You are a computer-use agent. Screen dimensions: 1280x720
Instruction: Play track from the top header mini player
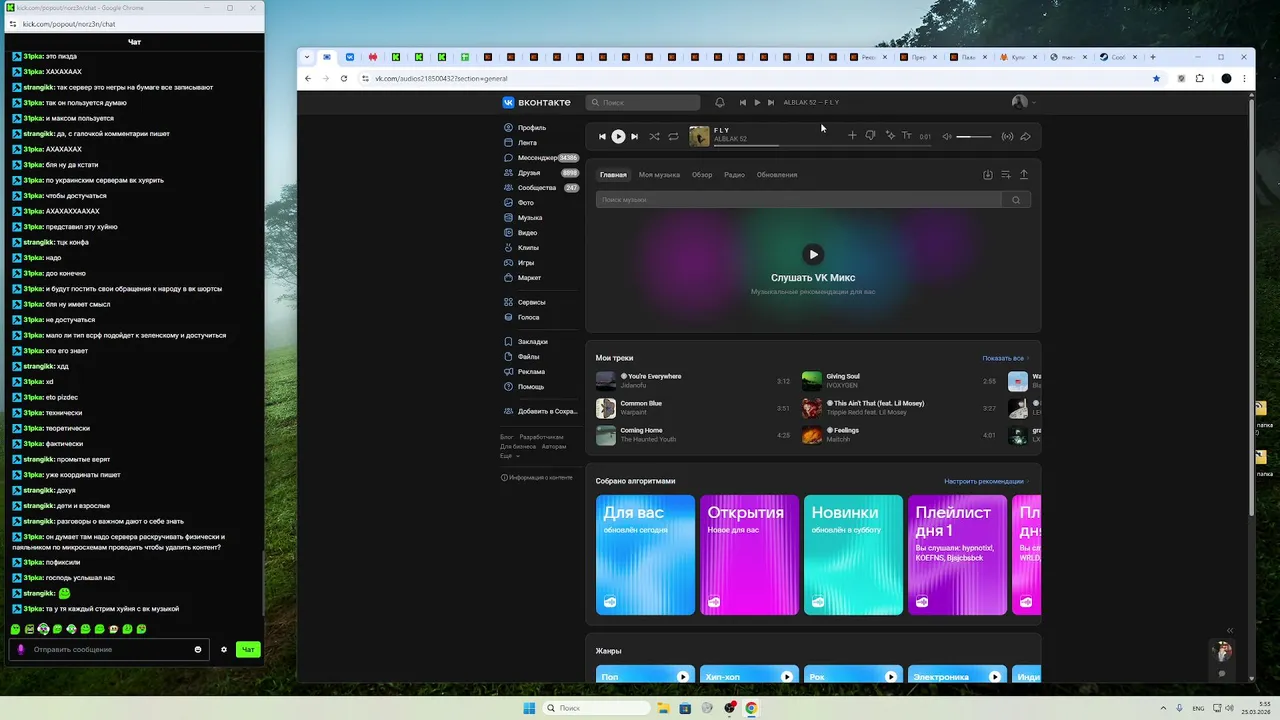tap(757, 102)
